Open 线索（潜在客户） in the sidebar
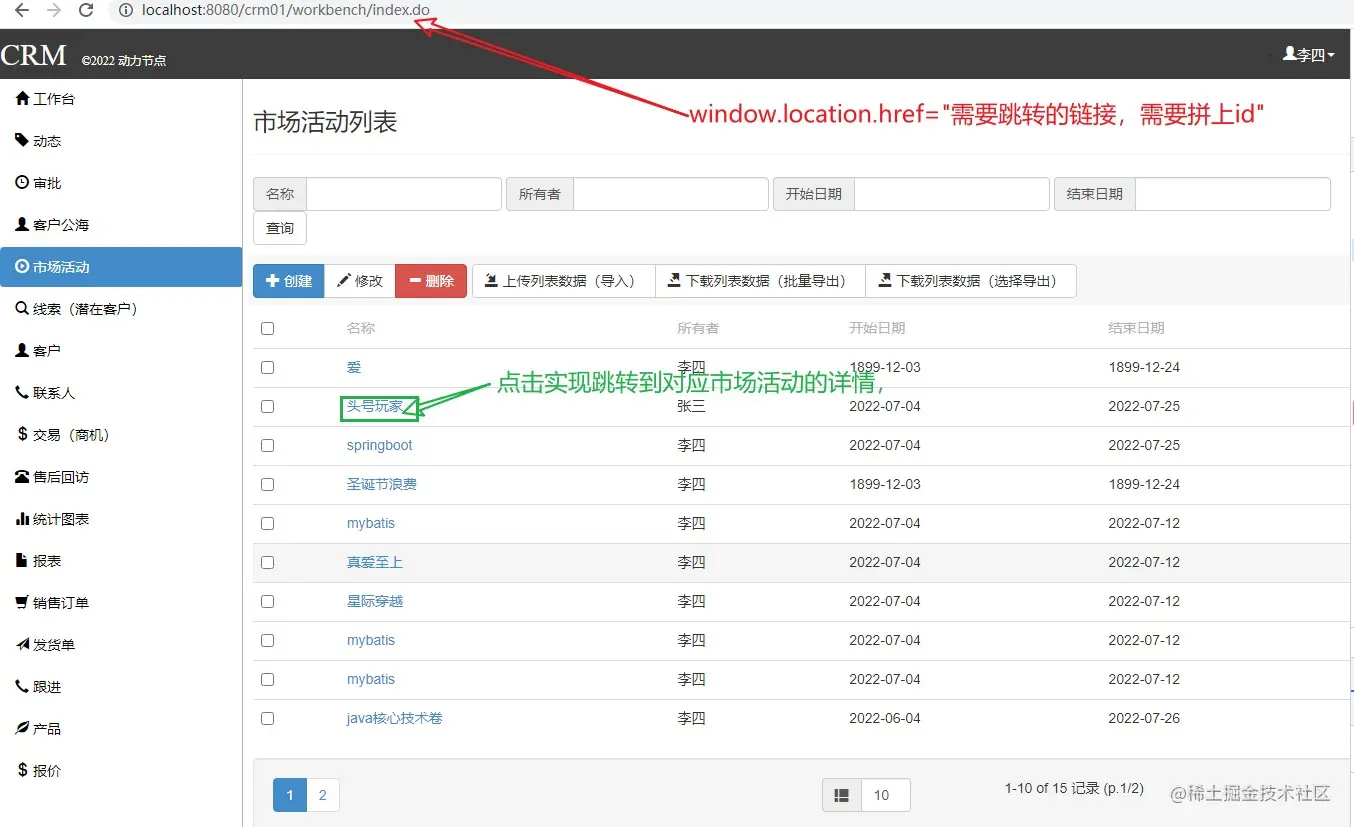The height and width of the screenshot is (827, 1354). [121, 309]
